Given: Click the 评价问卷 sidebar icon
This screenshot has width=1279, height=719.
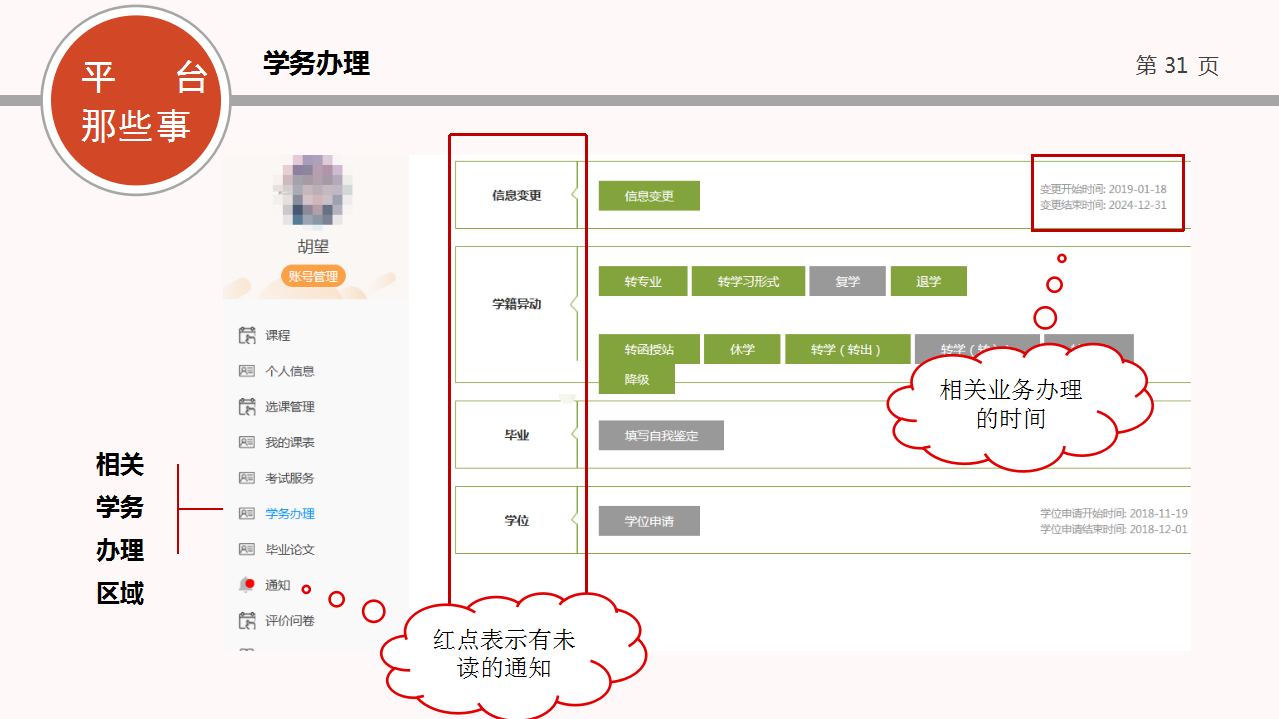Looking at the screenshot, I should coord(247,621).
